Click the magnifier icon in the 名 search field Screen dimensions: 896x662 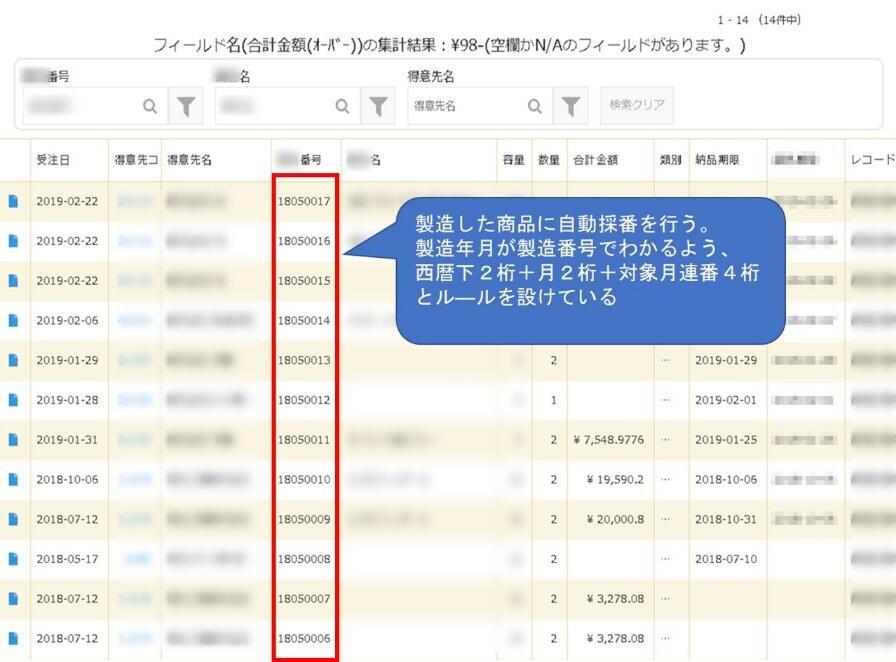tap(343, 105)
